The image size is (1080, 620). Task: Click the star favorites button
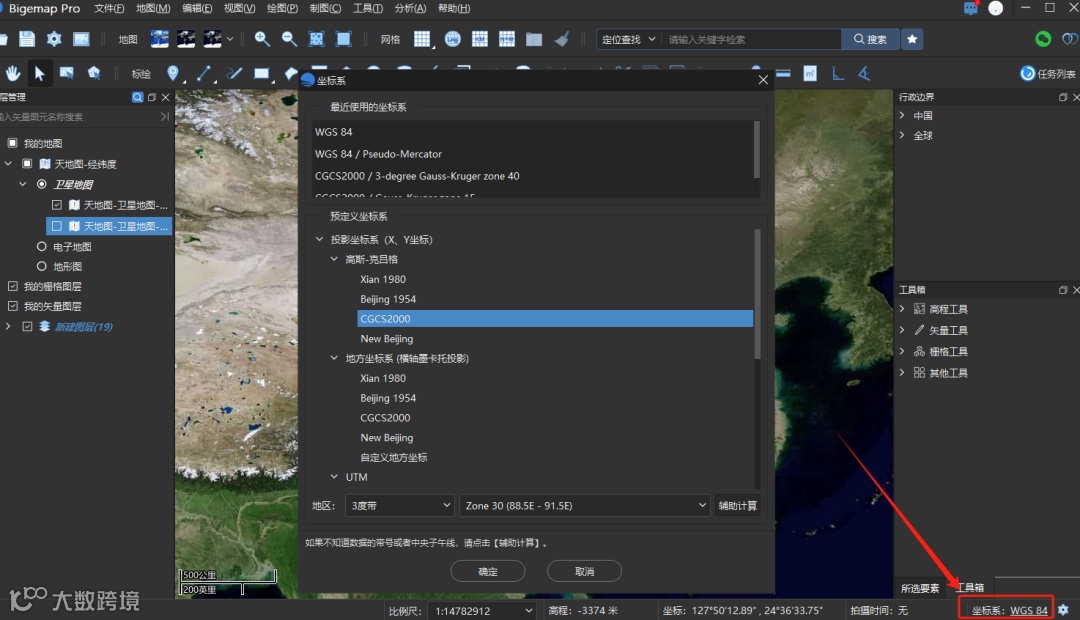pos(912,39)
